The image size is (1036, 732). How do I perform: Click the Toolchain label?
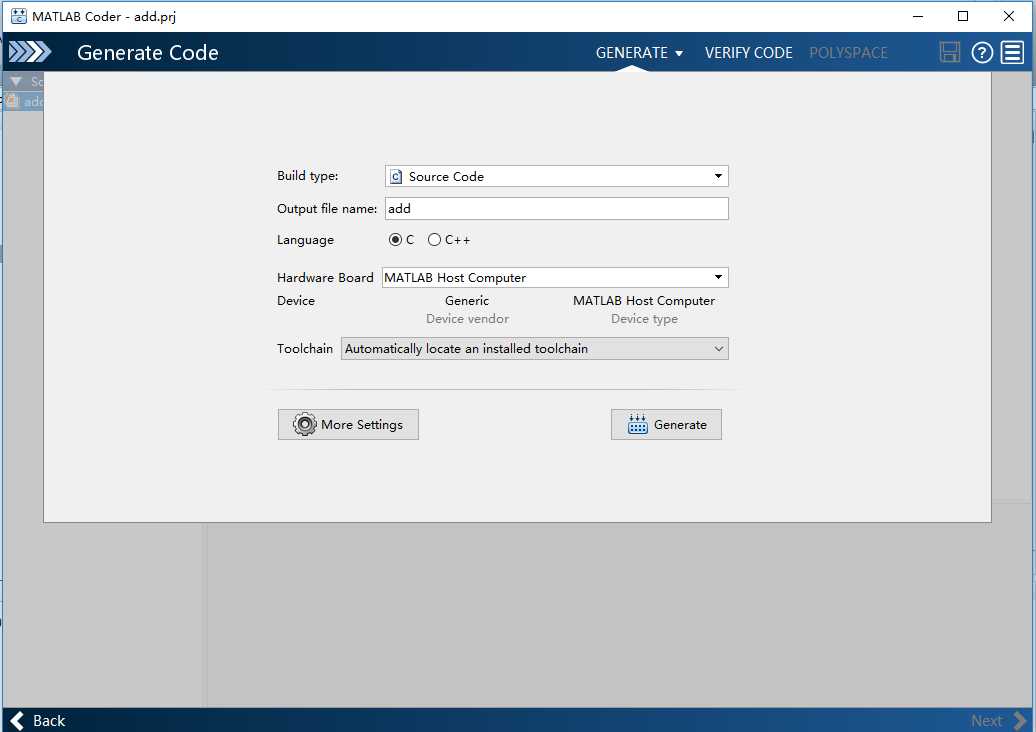point(305,348)
